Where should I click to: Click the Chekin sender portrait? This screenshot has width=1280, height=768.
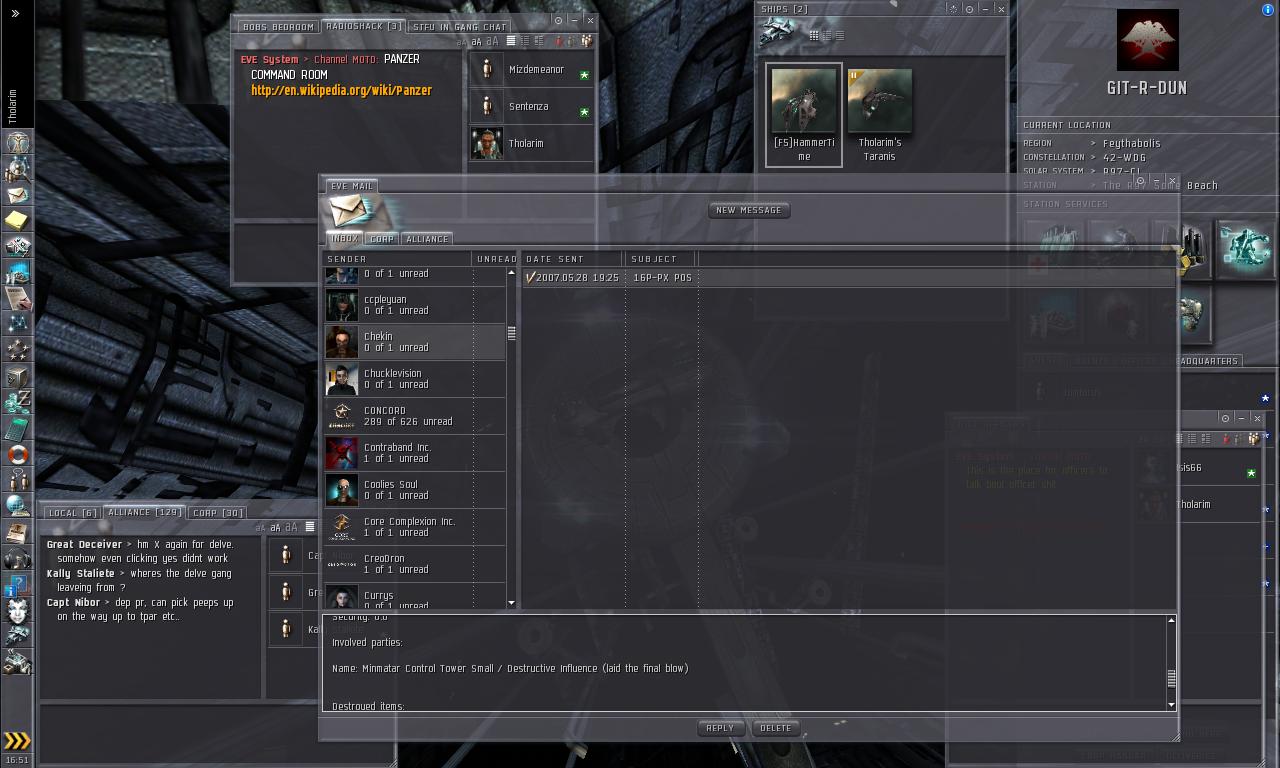(342, 342)
